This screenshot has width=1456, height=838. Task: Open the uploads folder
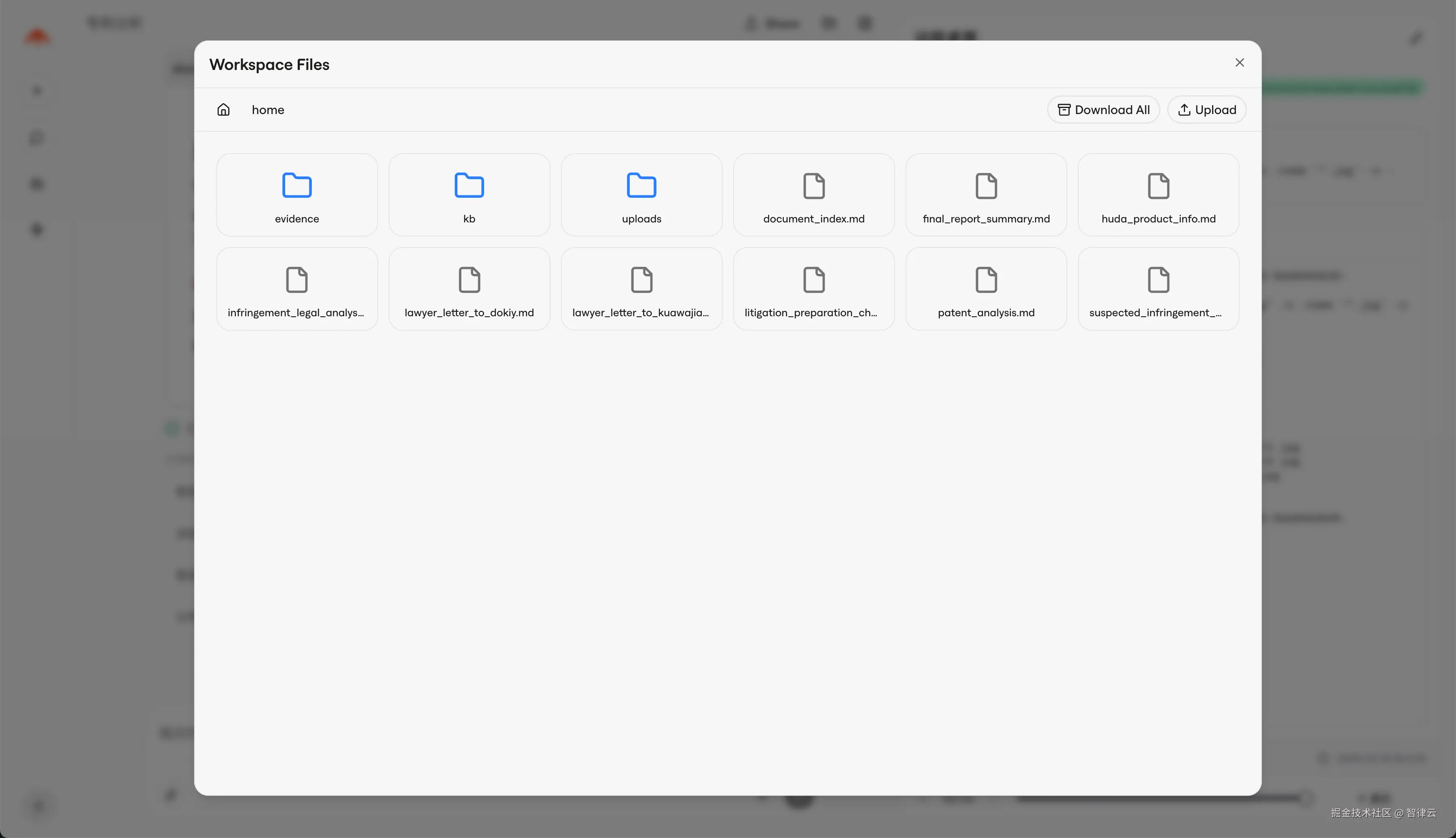point(641,195)
